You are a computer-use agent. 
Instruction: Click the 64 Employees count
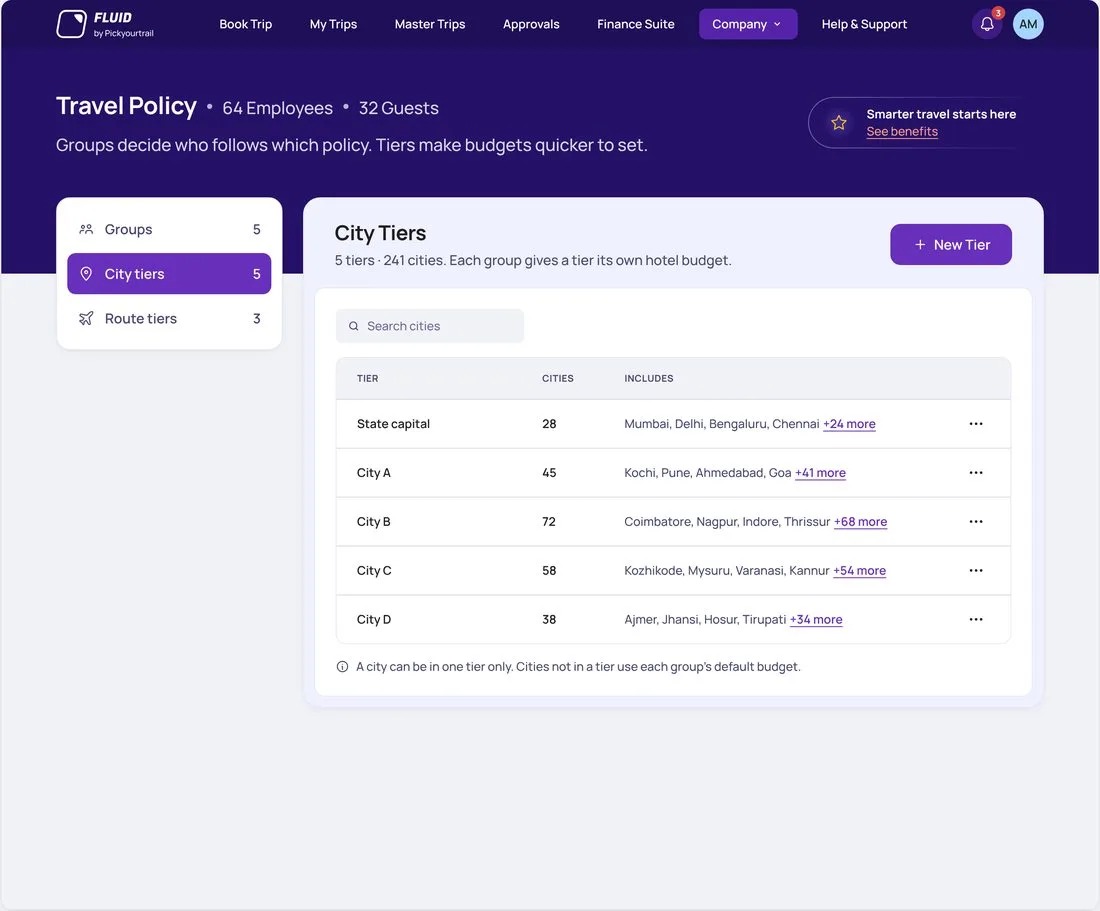tap(278, 108)
